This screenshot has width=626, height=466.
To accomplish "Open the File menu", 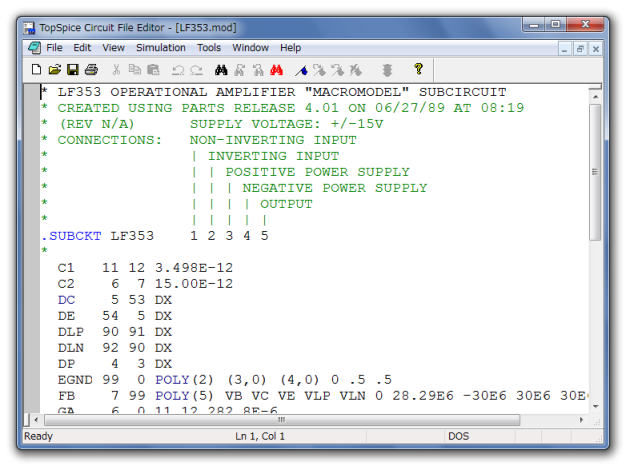I will pyautogui.click(x=54, y=48).
